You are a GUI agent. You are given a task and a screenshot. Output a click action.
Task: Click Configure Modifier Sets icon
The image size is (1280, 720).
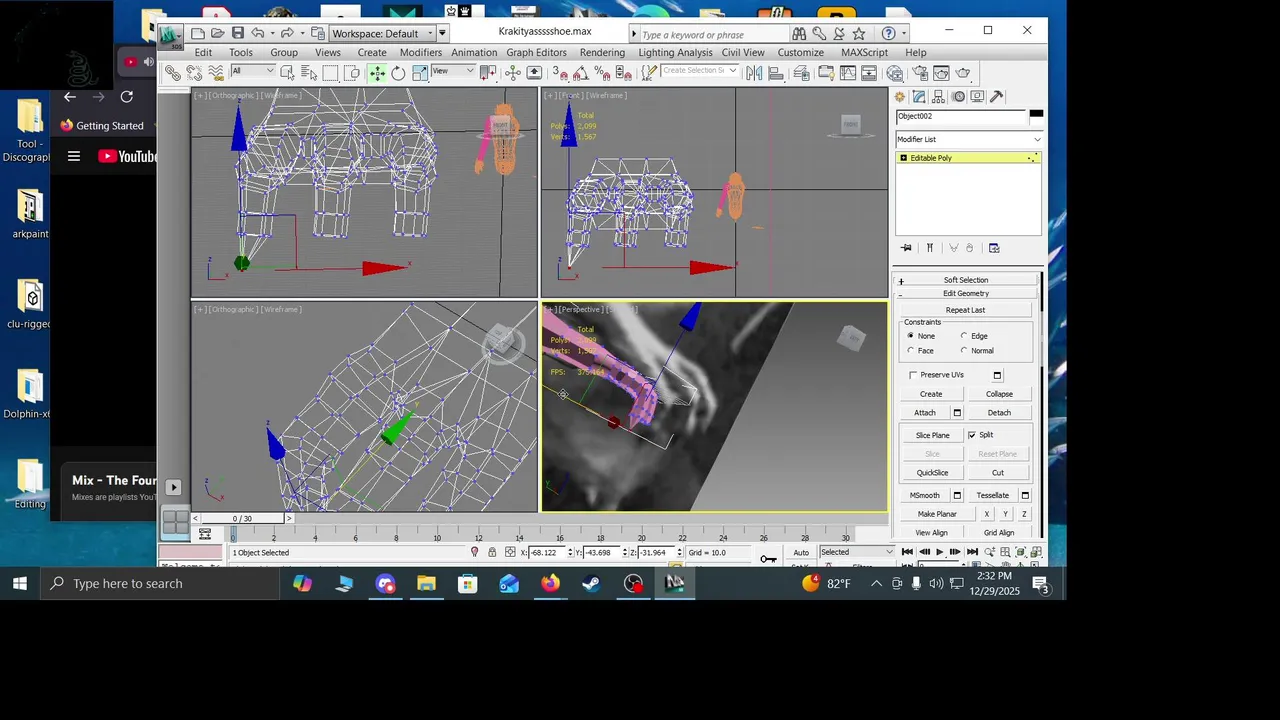(x=994, y=248)
